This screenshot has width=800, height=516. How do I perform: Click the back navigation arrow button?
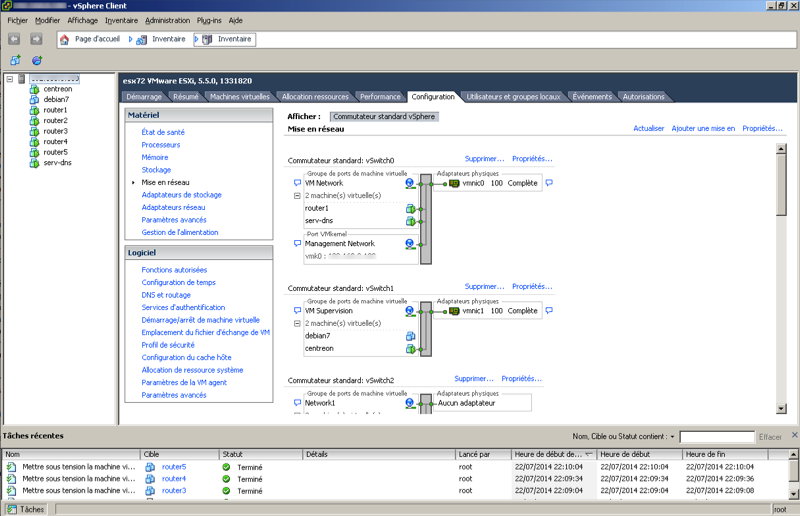pos(14,39)
